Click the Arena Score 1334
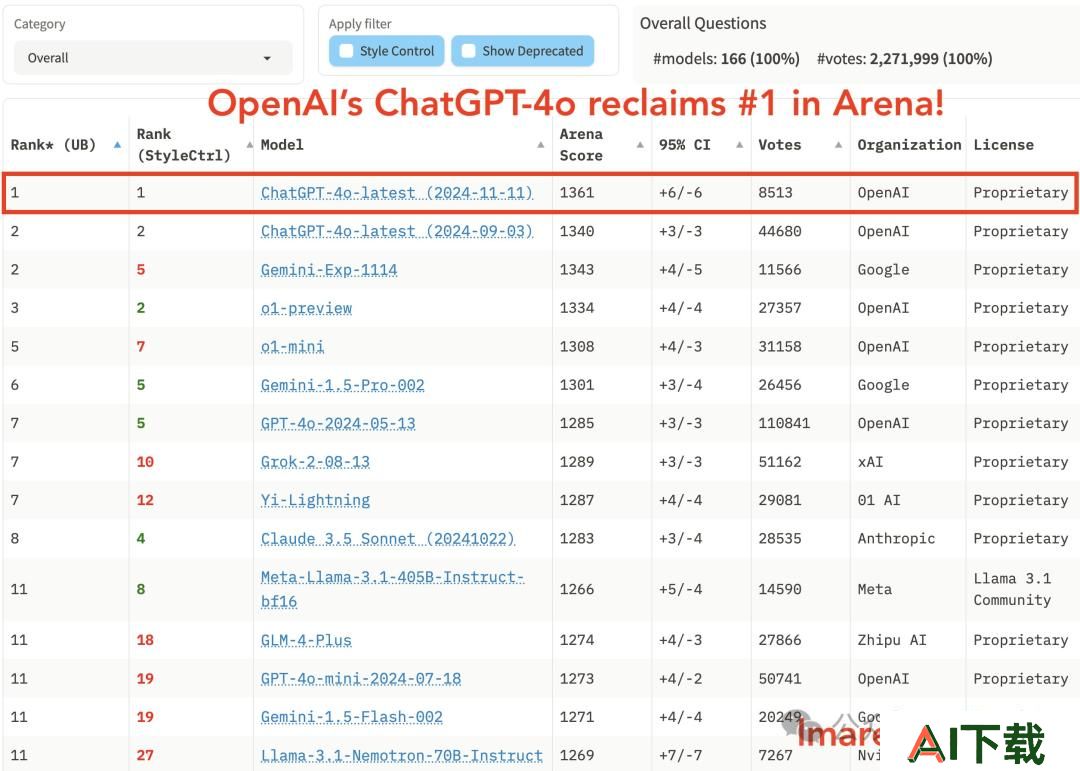The width and height of the screenshot is (1080, 771). click(x=577, y=308)
